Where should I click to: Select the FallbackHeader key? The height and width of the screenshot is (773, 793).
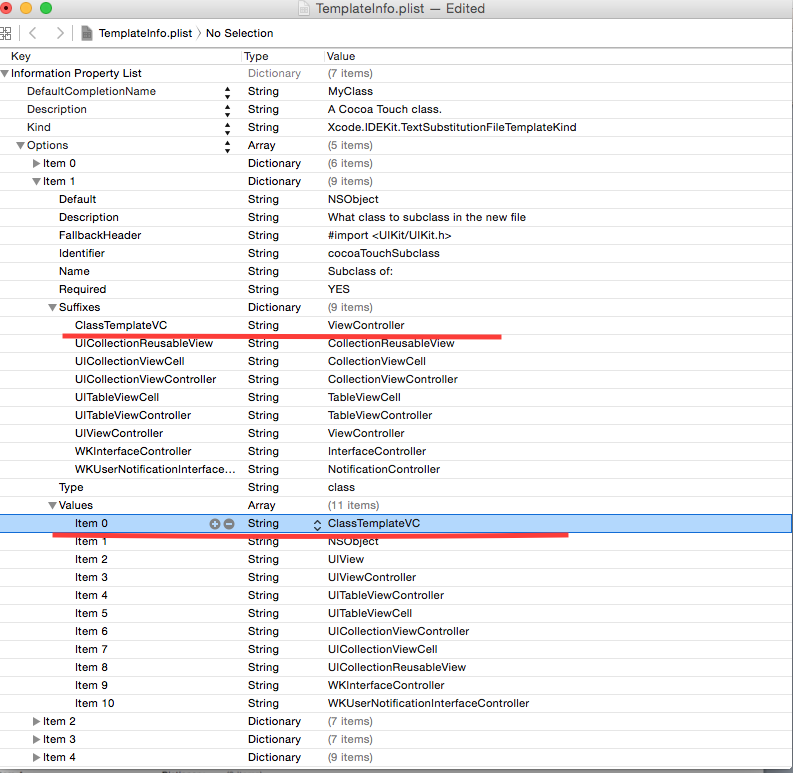(100, 235)
